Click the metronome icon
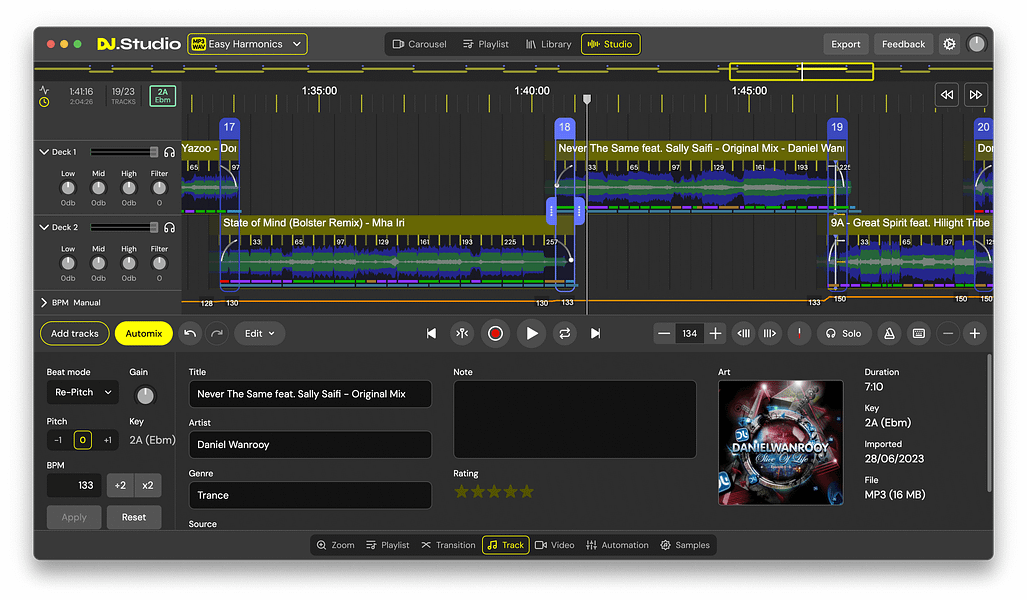Screen dimensions: 1027x600 888,334
